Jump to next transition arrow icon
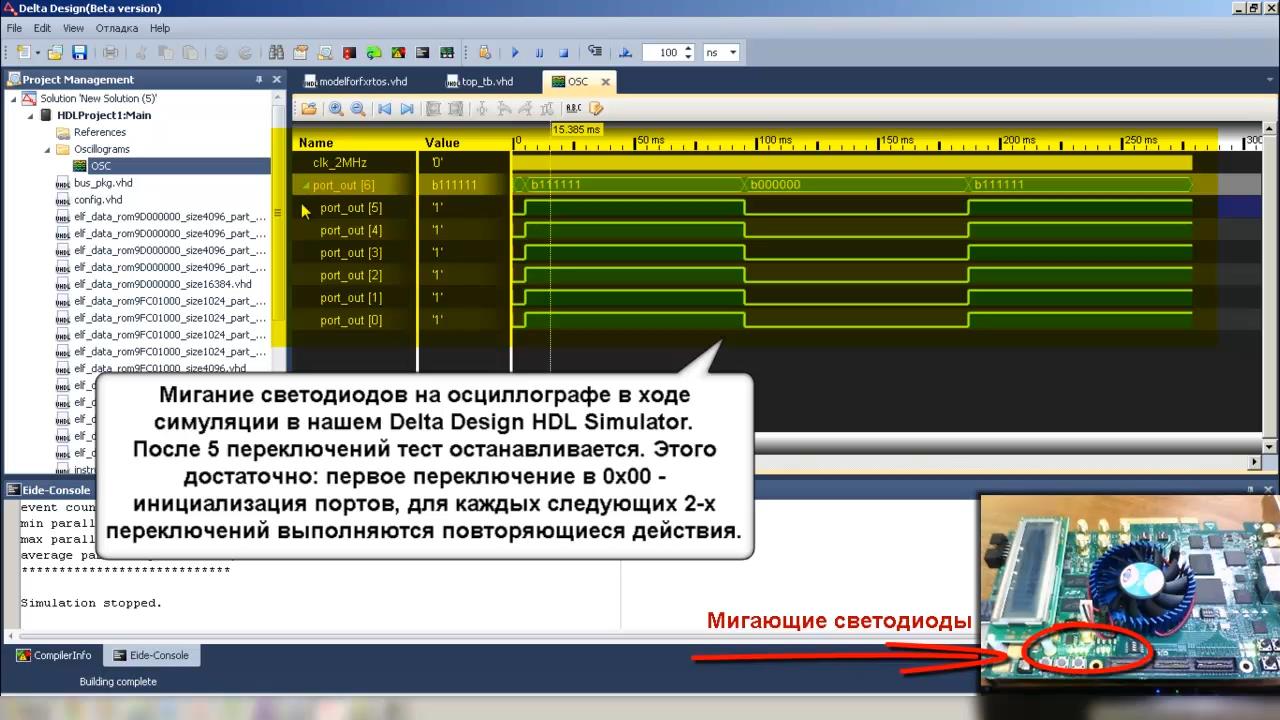 click(x=407, y=109)
